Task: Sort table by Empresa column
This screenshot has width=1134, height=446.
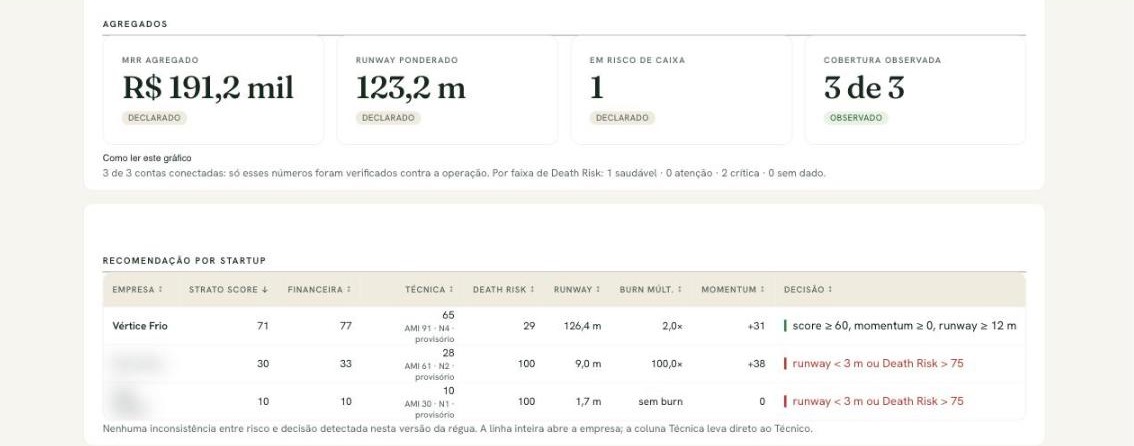Action: 137,289
